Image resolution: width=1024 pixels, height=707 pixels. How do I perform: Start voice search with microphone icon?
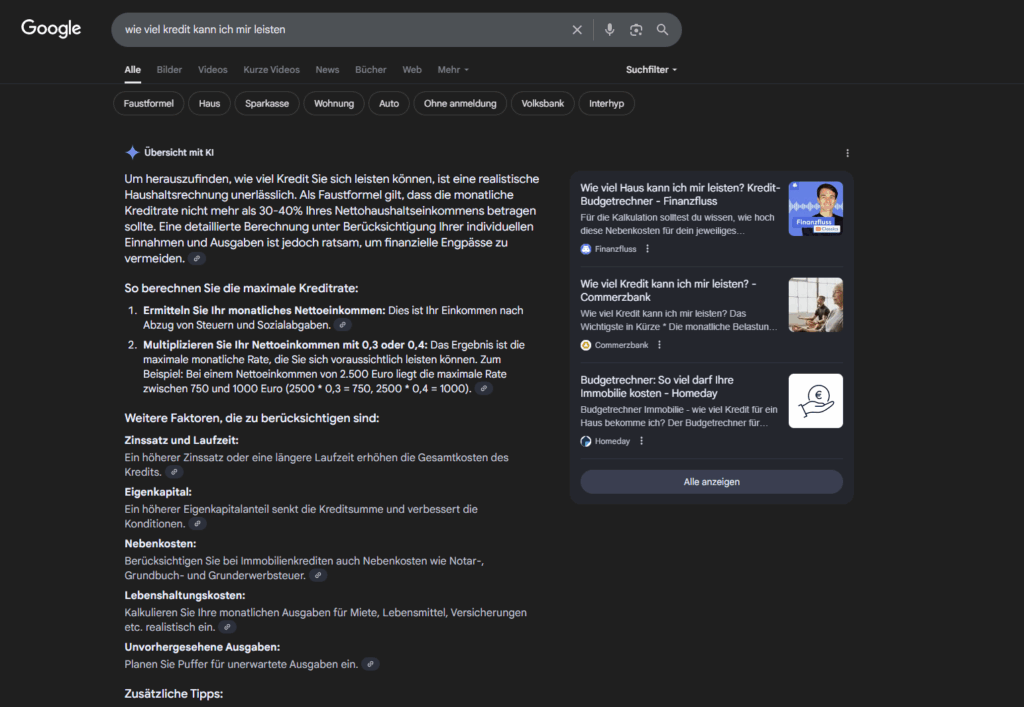click(x=609, y=30)
